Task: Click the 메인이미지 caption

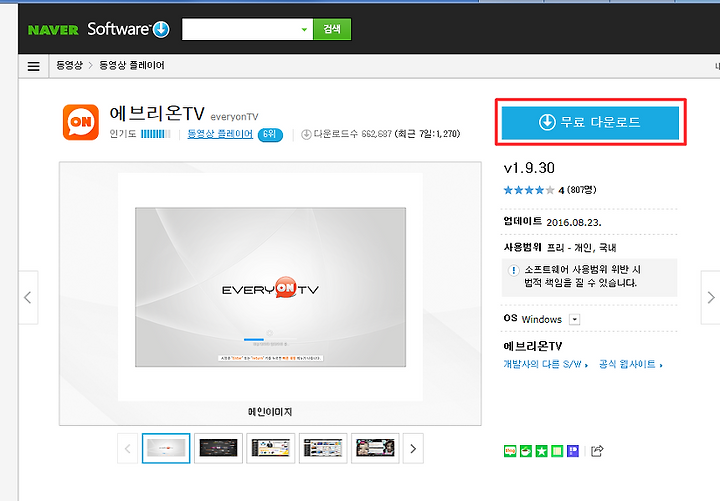Action: (270, 412)
